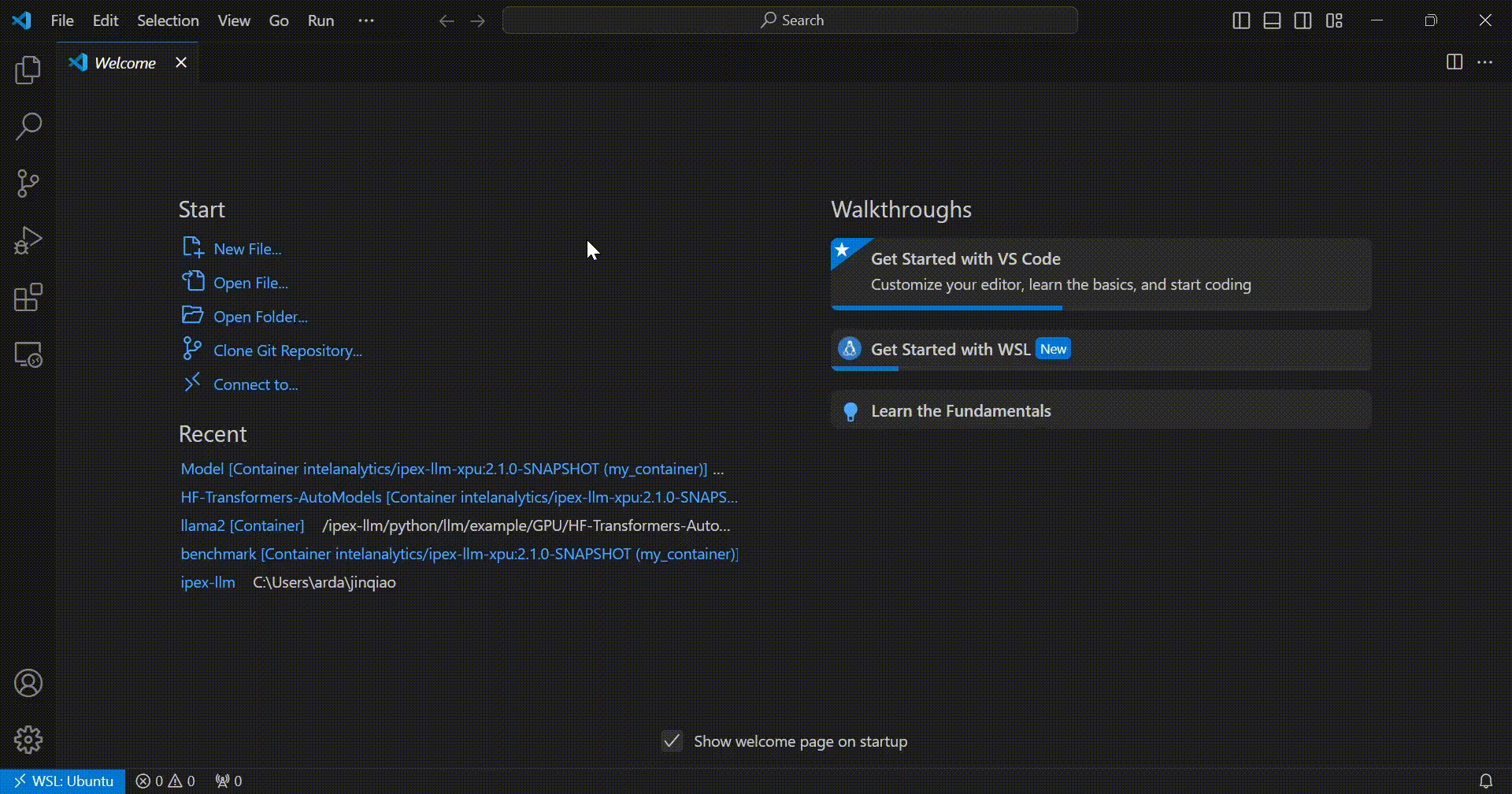Image resolution: width=1512 pixels, height=794 pixels.
Task: Open Problems via errors and warnings status
Action: click(165, 781)
